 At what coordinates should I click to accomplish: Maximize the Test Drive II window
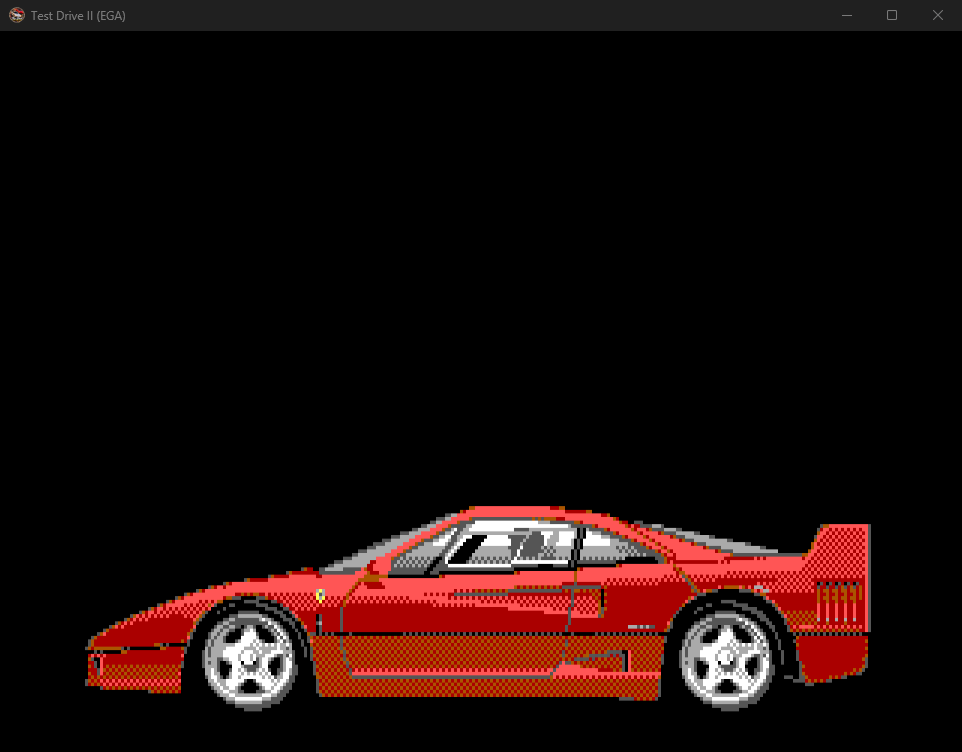coord(892,15)
